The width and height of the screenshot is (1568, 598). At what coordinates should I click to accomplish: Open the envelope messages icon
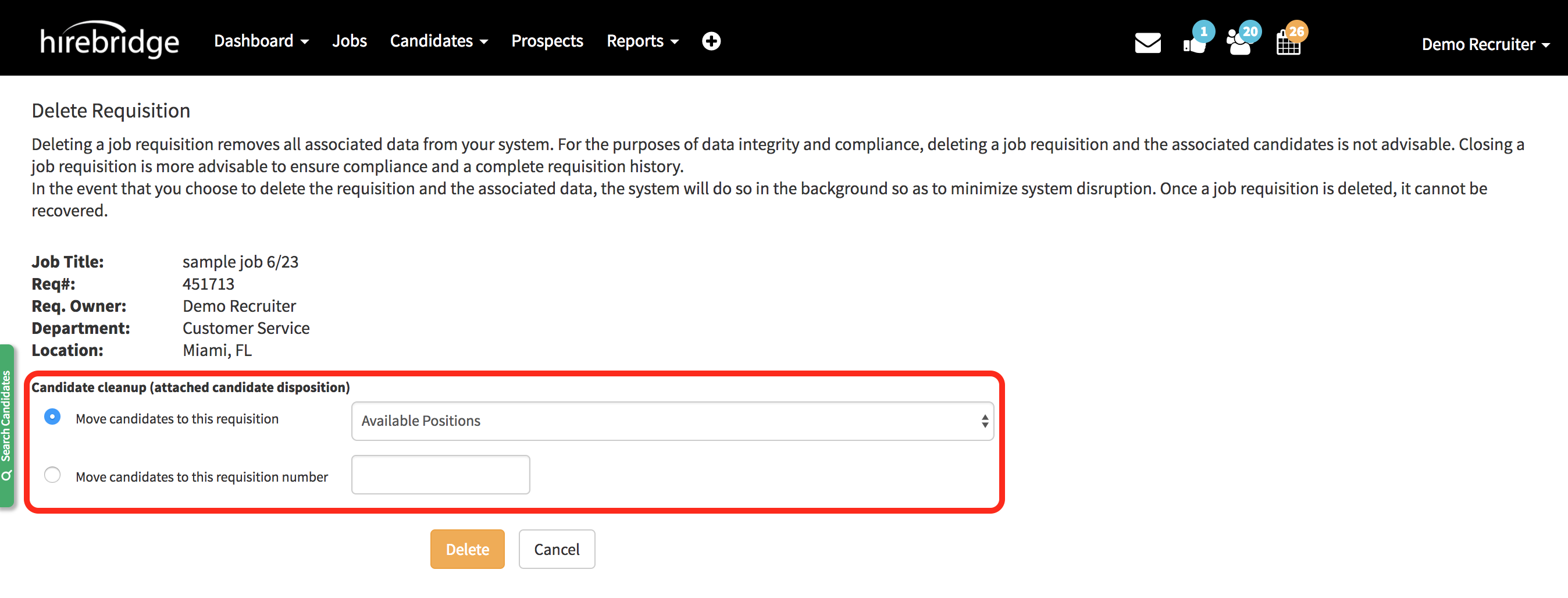1148,43
